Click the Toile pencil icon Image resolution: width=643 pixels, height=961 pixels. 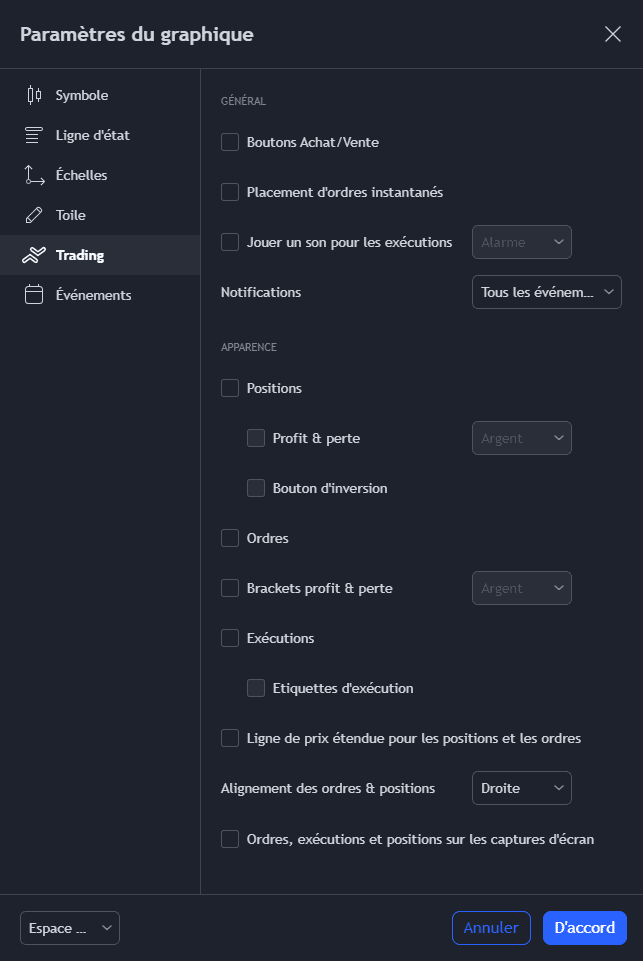tap(34, 215)
